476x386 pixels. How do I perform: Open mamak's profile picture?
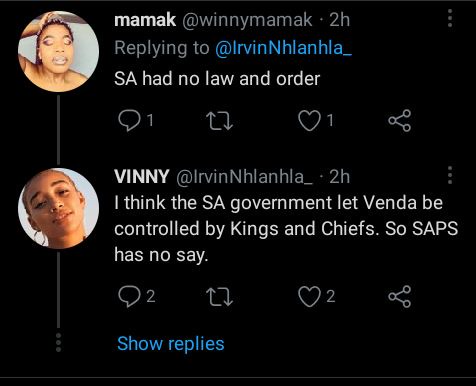coord(58,51)
